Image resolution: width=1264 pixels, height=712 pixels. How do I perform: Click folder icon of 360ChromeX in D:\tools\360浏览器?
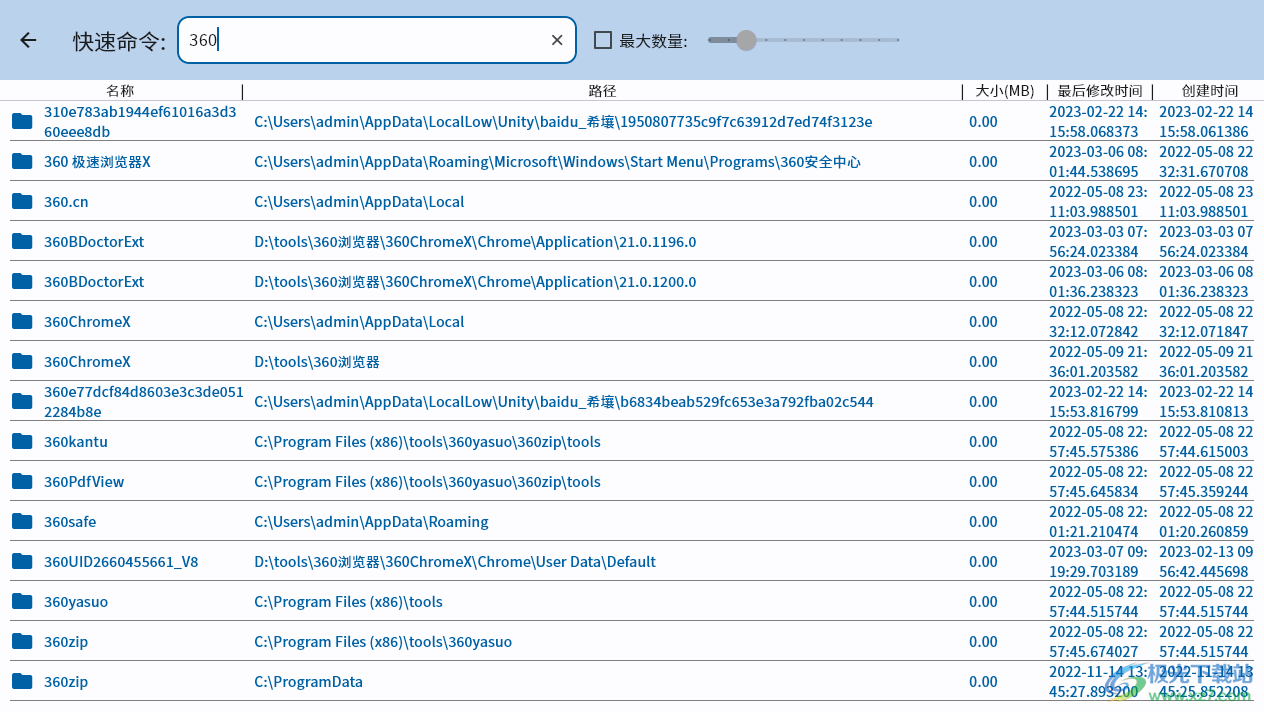point(22,361)
